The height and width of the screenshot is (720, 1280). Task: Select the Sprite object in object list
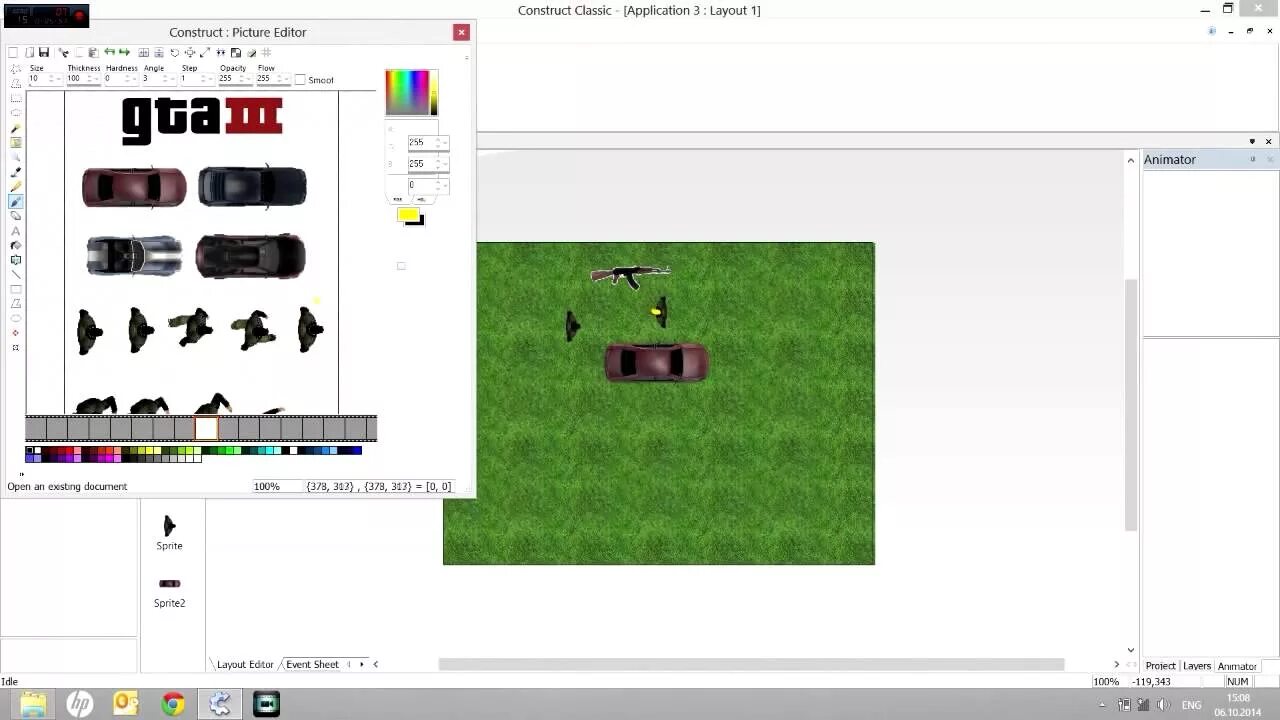169,532
